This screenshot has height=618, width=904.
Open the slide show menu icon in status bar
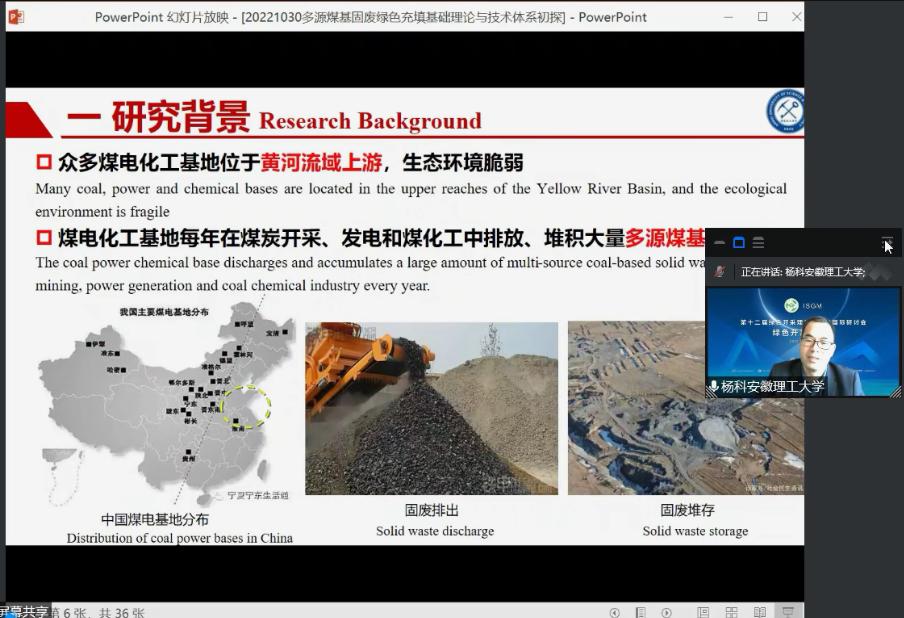pyautogui.click(x=640, y=612)
